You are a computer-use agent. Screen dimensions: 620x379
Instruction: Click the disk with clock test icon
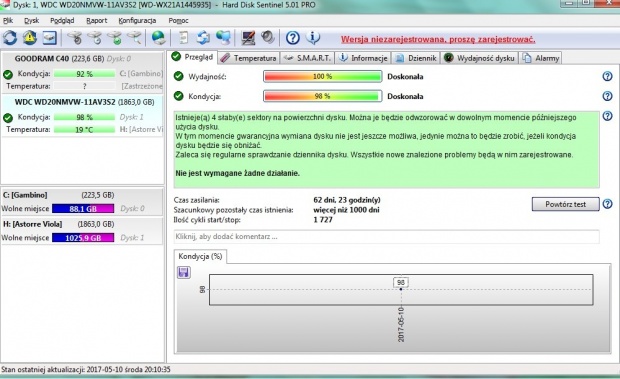(95, 38)
